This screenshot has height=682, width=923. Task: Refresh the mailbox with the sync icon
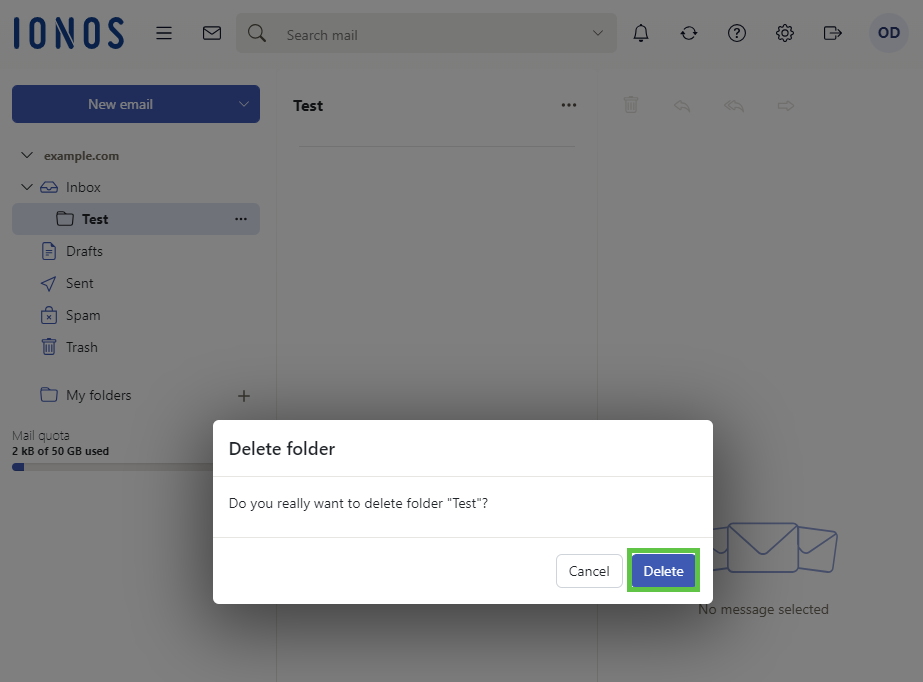point(689,33)
